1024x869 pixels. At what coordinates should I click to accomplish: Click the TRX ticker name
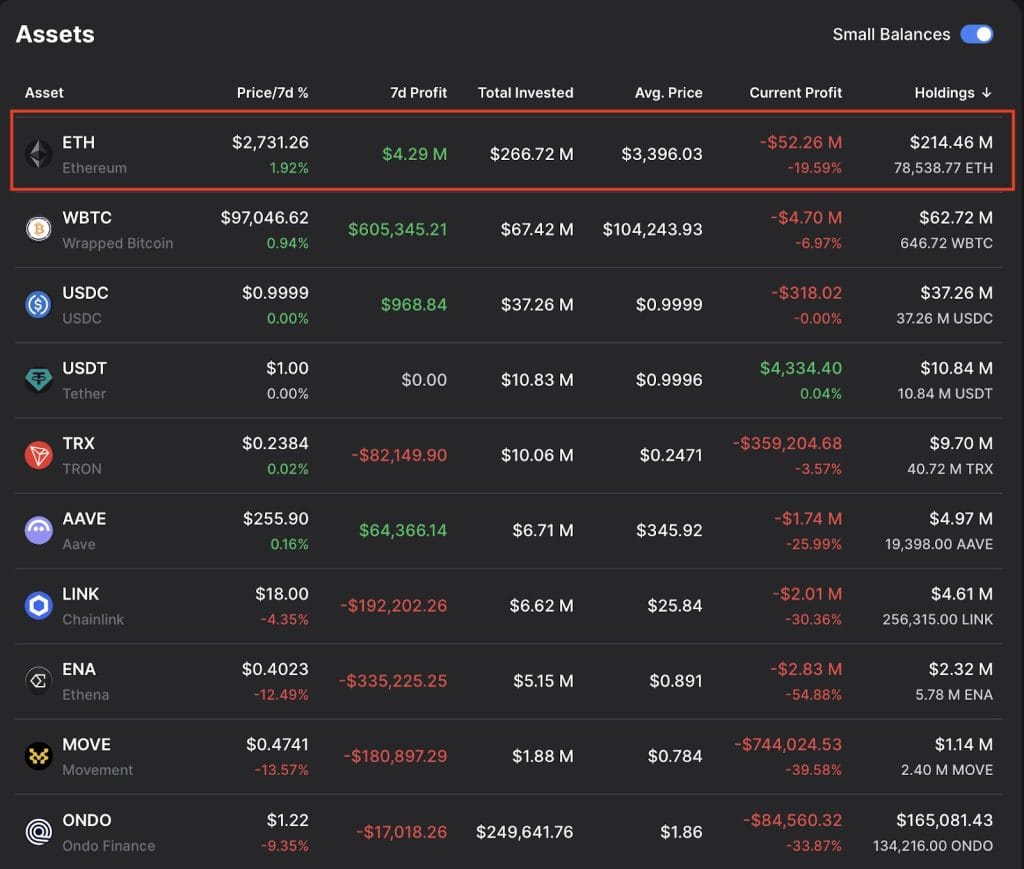pyautogui.click(x=78, y=443)
